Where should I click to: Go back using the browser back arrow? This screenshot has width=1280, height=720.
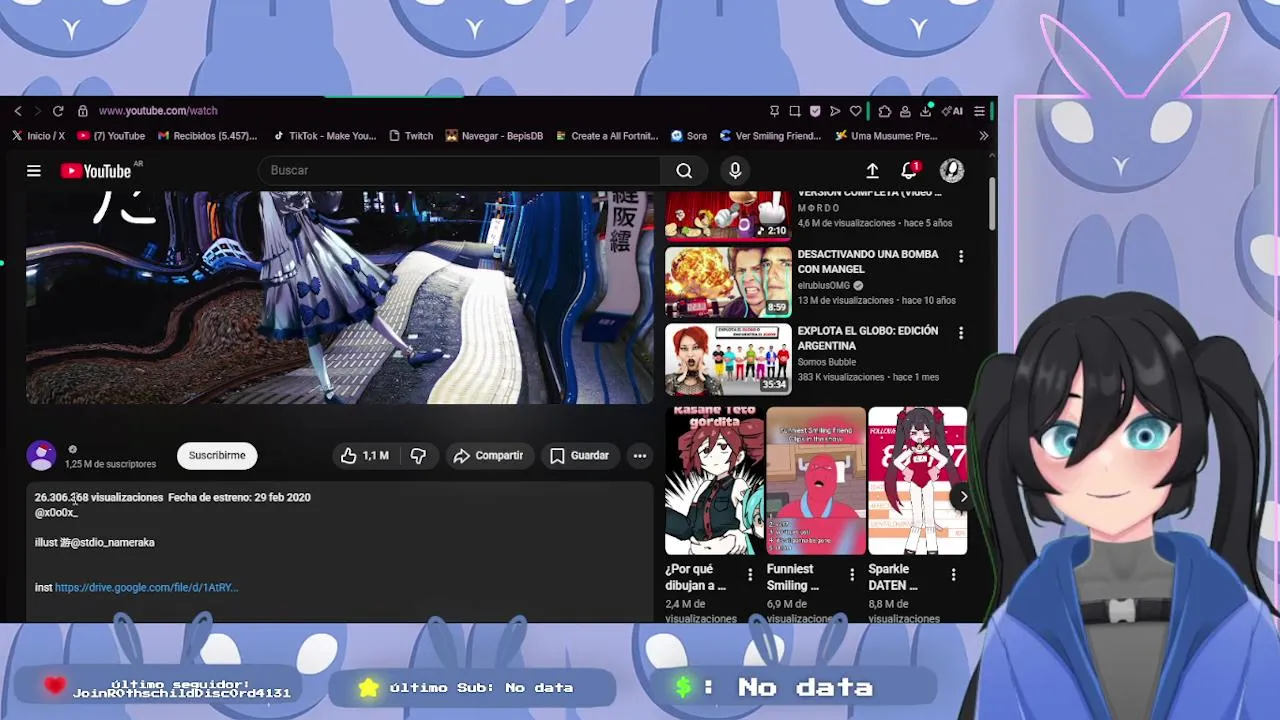[17, 111]
